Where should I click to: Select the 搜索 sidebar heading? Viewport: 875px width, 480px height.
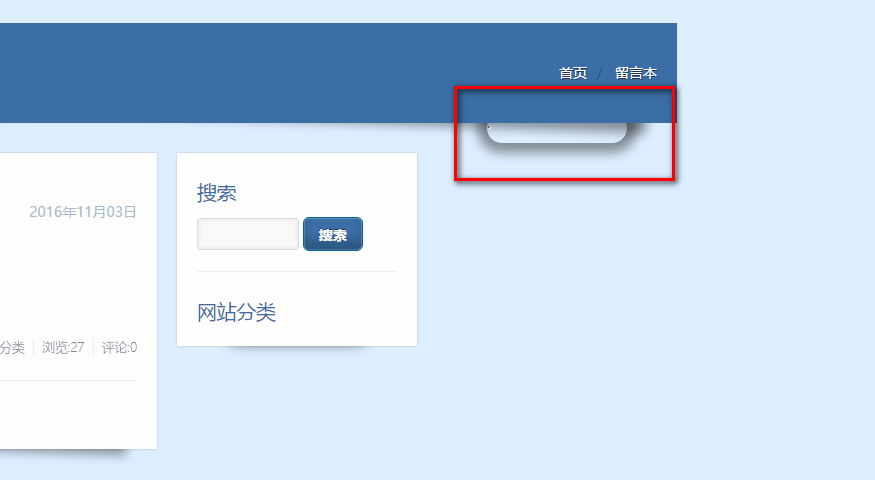click(217, 193)
